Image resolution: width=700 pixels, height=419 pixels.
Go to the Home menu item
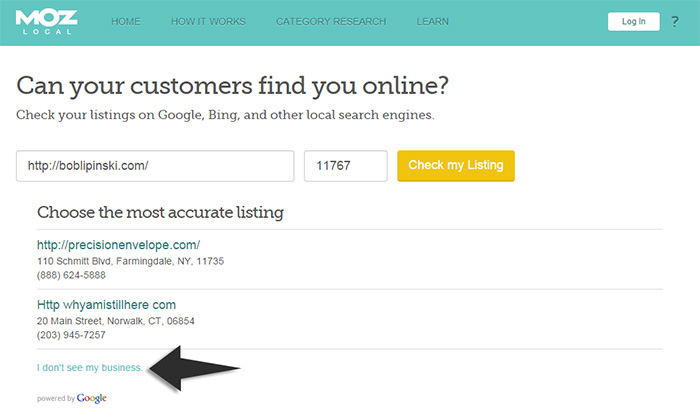(126, 21)
